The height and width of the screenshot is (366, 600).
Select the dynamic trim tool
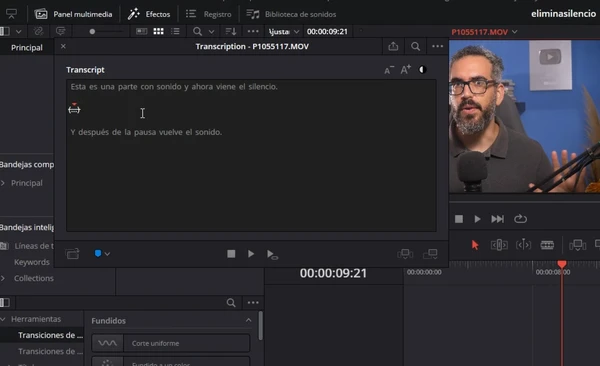click(x=523, y=245)
